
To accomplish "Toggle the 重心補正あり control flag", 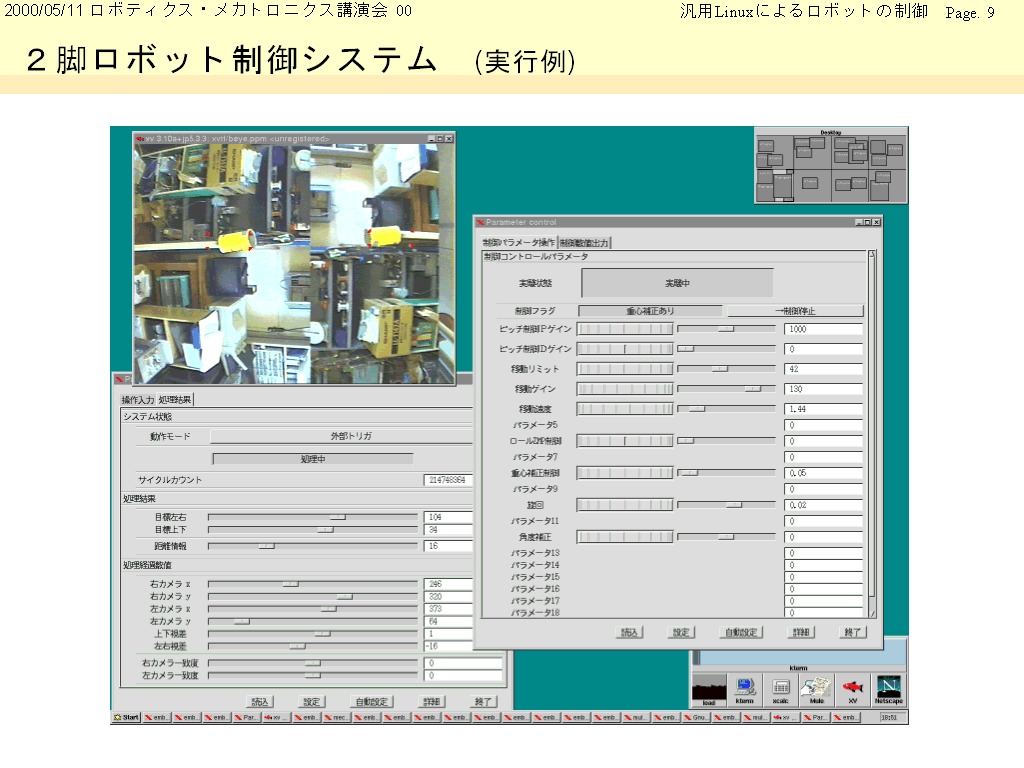I will (x=650, y=311).
